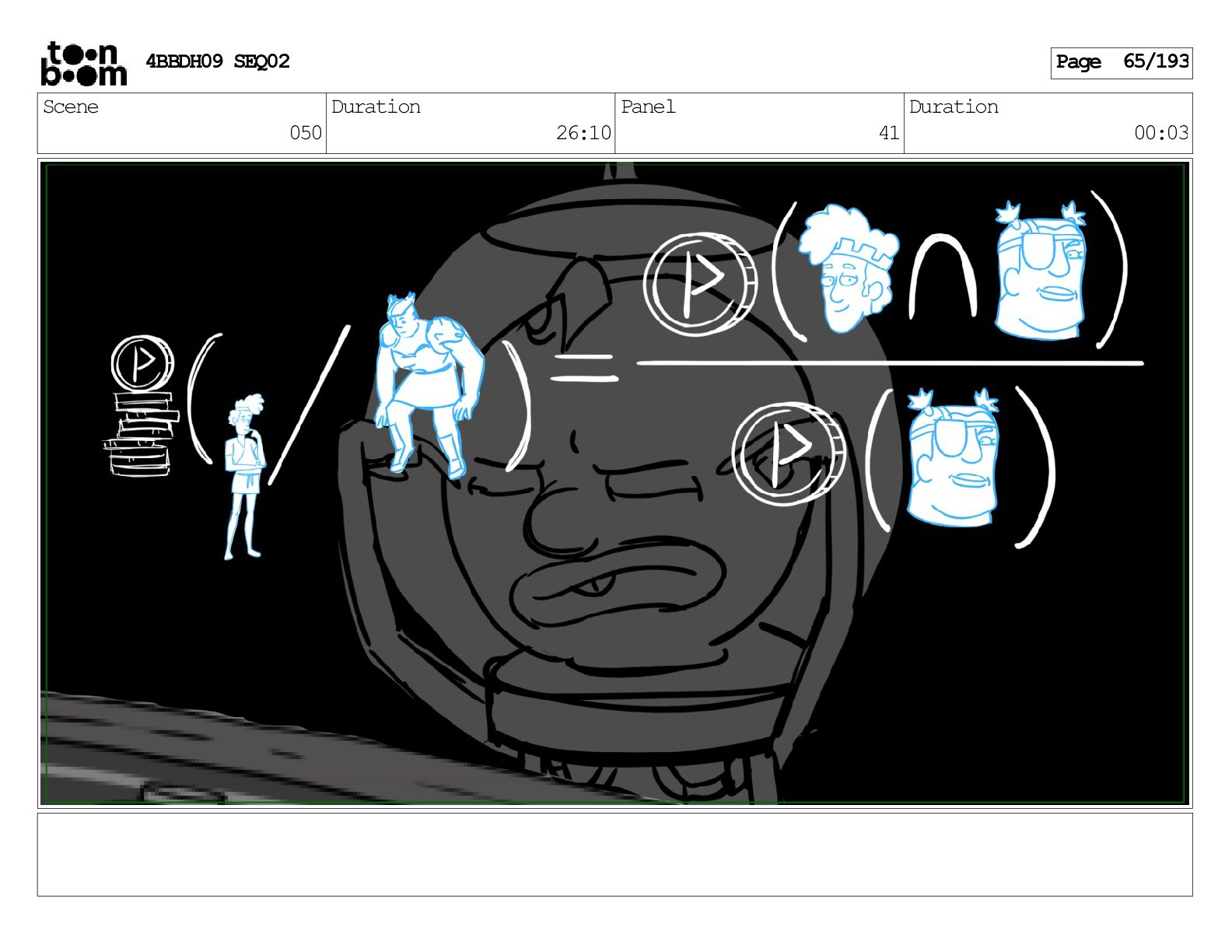
Task: Select the scene duration value 26:10
Action: click(583, 133)
